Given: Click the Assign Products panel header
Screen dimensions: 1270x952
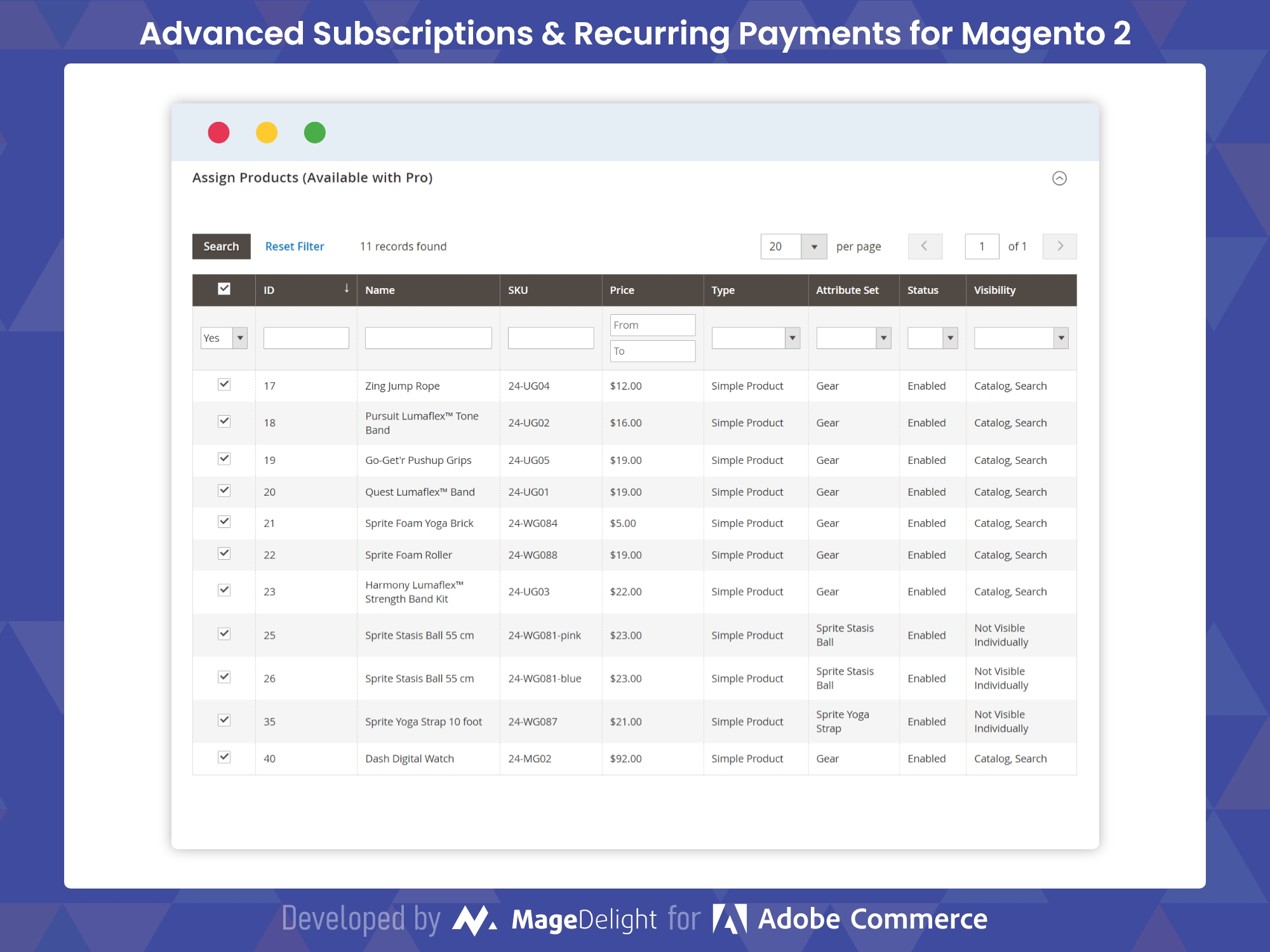Looking at the screenshot, I should (x=313, y=177).
